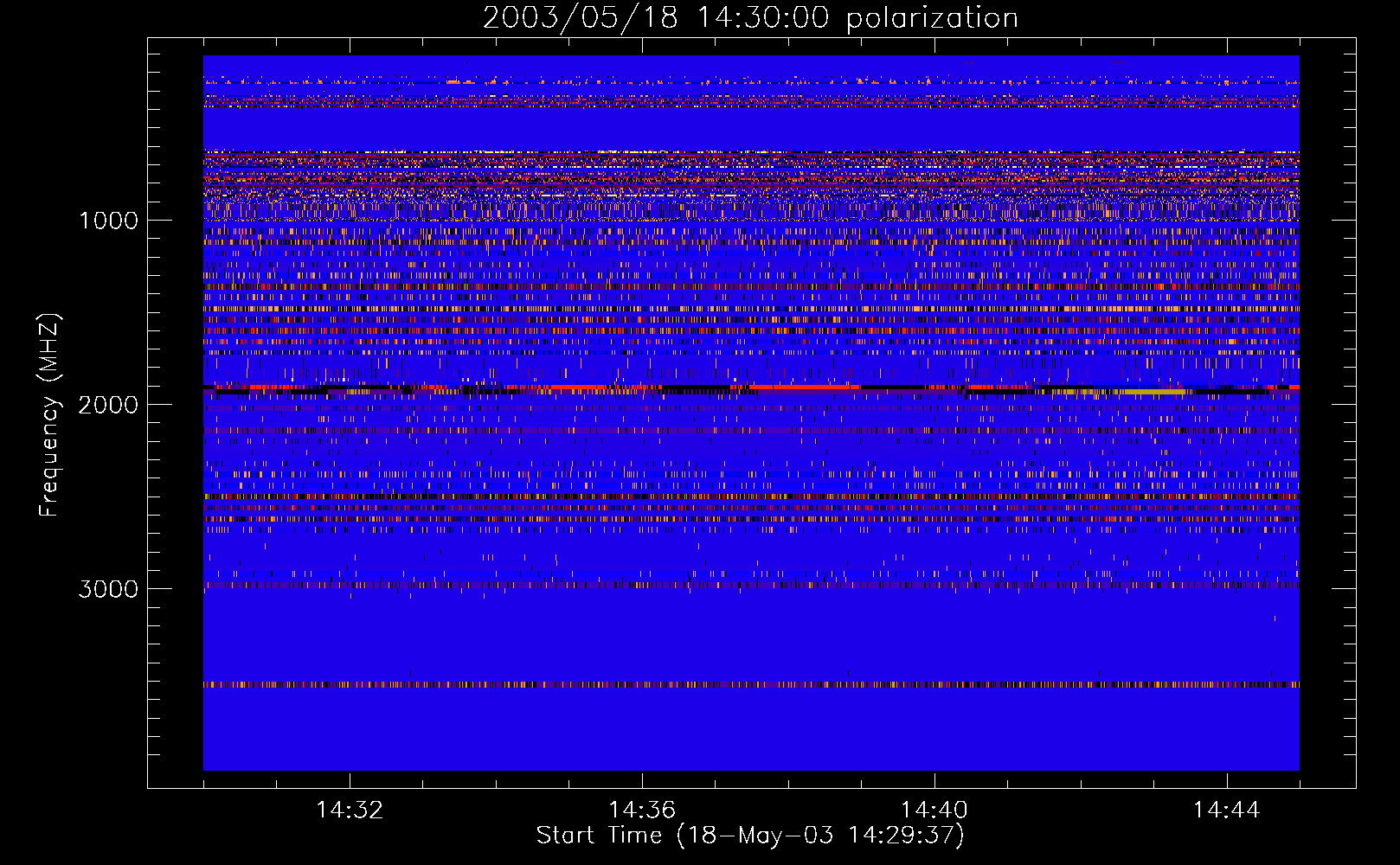Image resolution: width=1400 pixels, height=865 pixels.
Task: Click the 'Frequency (MHZ)' axis label
Action: coord(49,415)
